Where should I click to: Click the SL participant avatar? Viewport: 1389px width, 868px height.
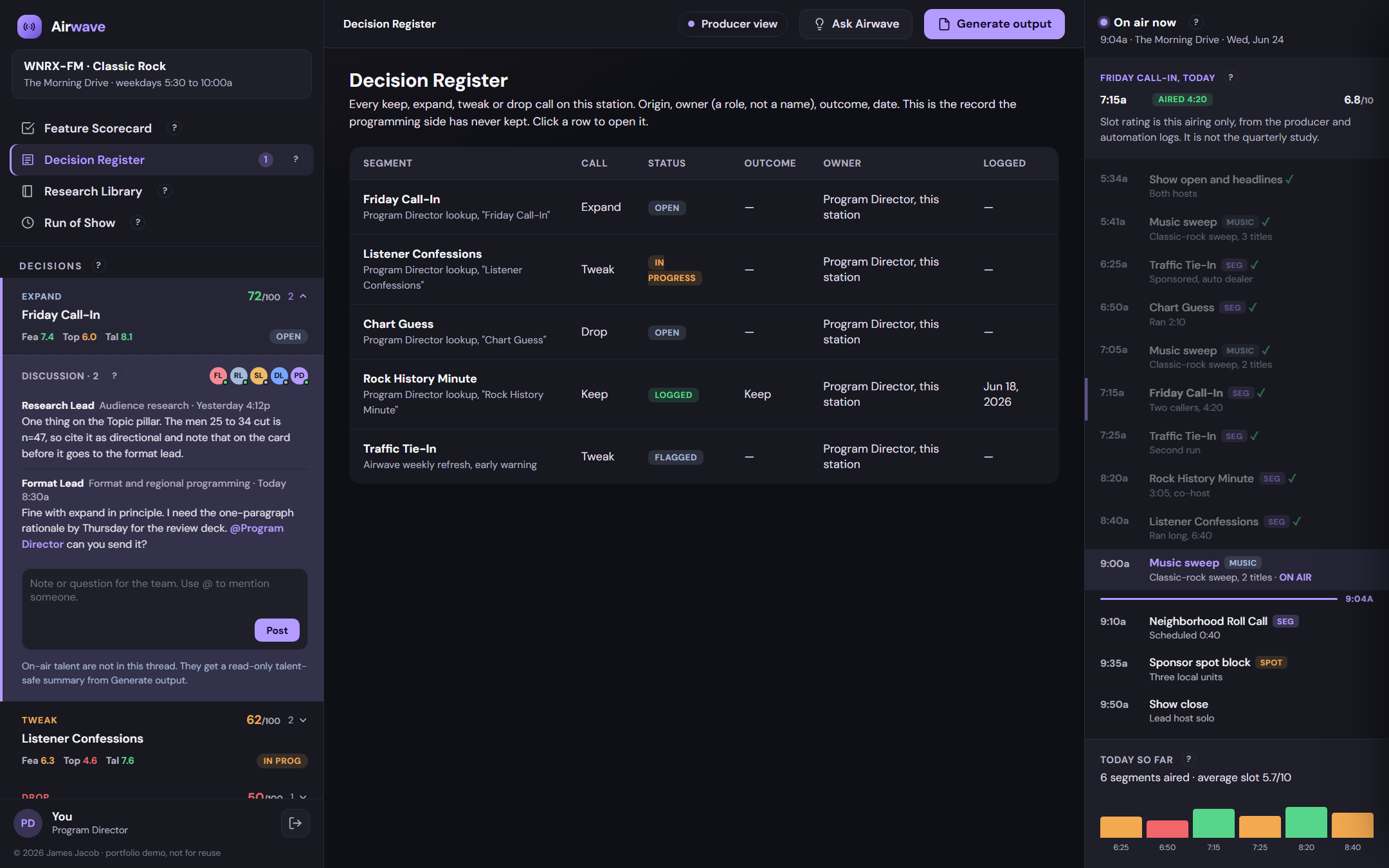click(x=259, y=376)
